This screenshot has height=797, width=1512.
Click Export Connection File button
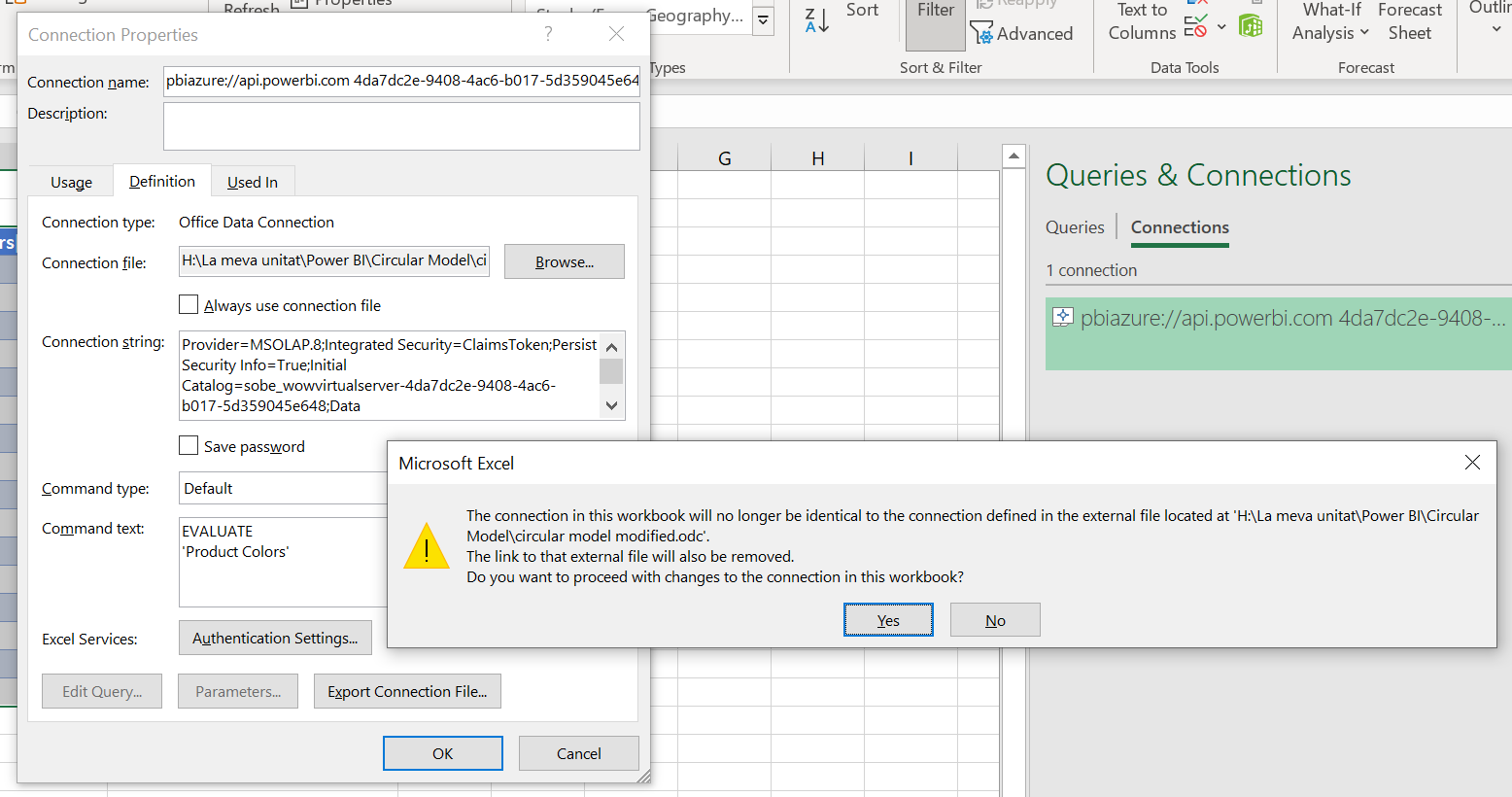pos(407,692)
